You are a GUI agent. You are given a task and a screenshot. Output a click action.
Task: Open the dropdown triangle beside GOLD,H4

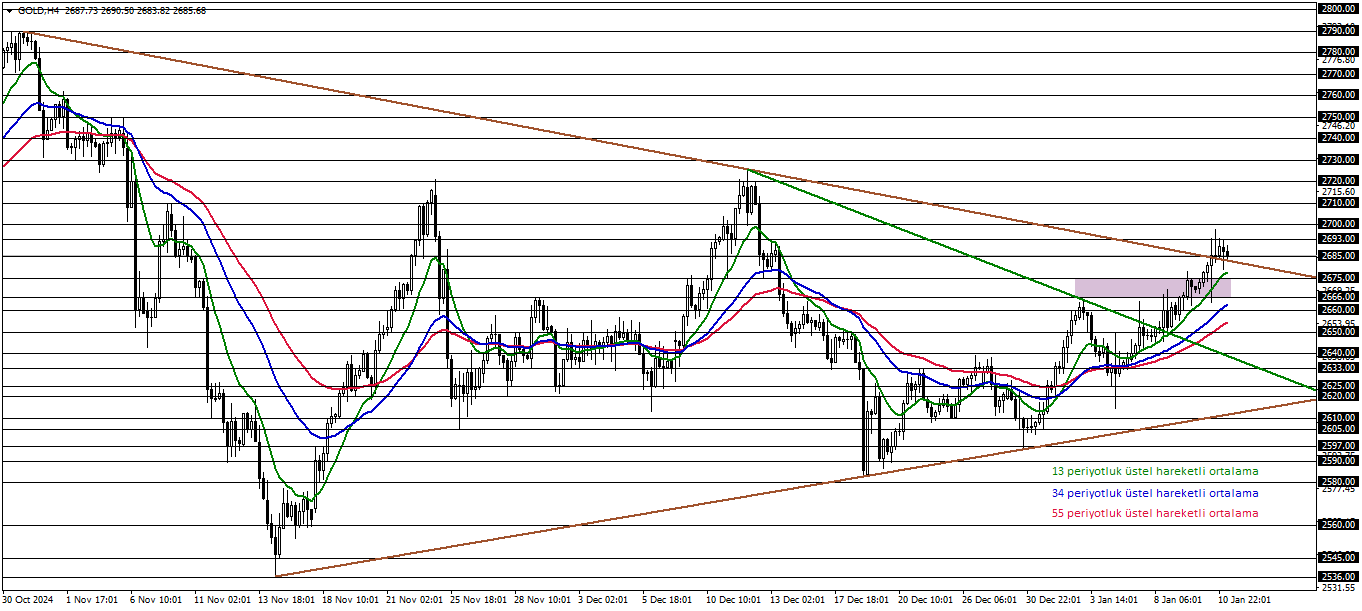point(9,10)
